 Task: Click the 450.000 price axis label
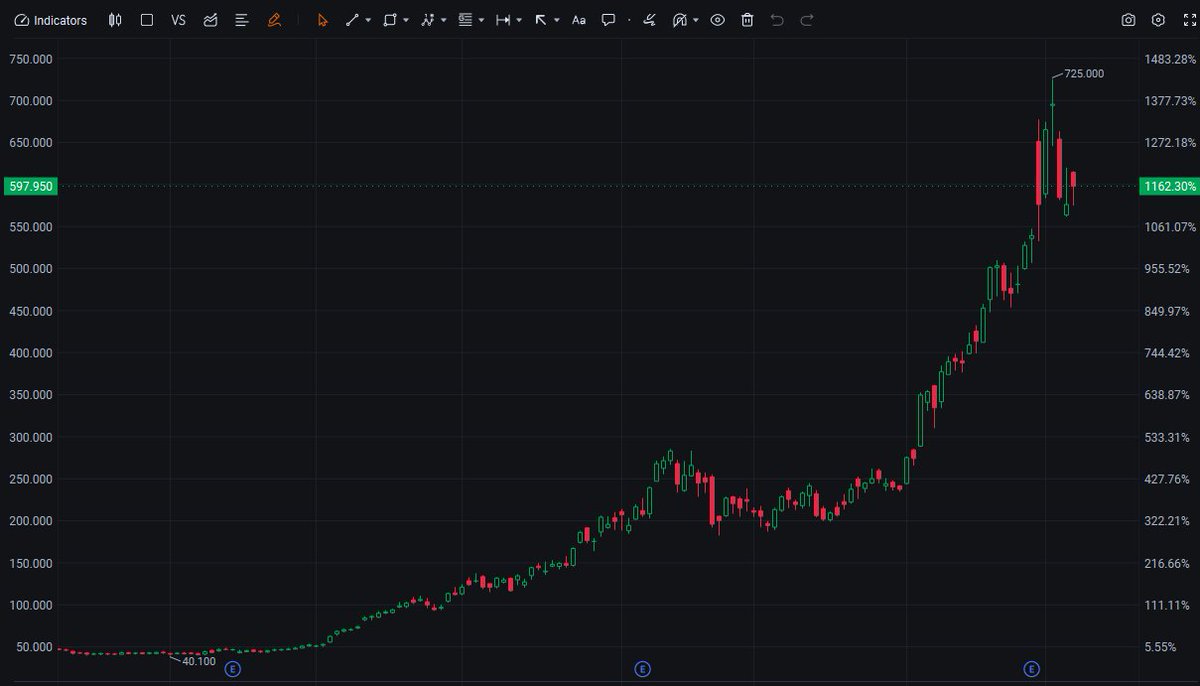coord(31,311)
